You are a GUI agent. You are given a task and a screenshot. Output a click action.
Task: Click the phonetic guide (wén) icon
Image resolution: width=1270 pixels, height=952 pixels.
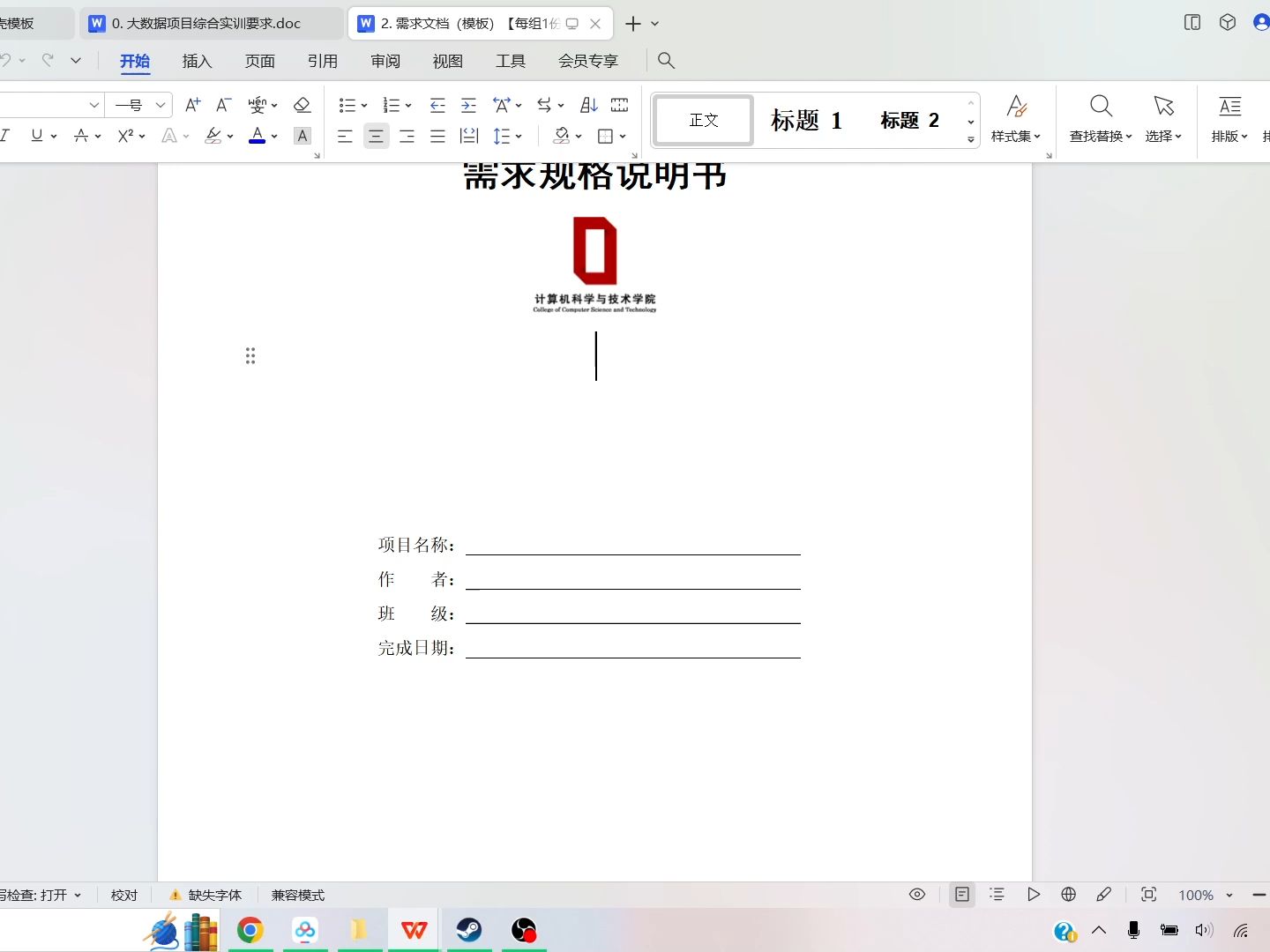point(257,106)
